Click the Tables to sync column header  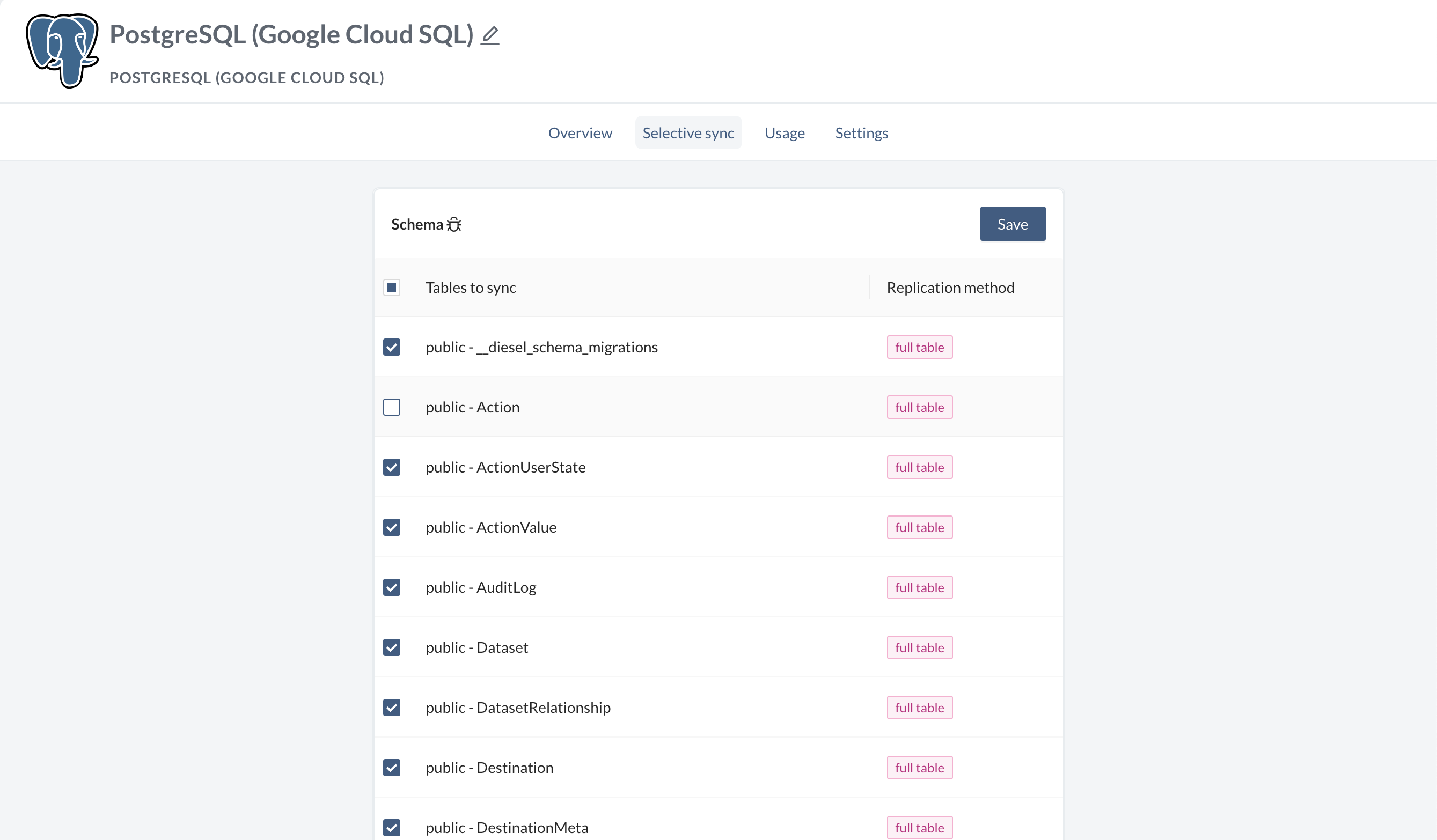point(471,287)
